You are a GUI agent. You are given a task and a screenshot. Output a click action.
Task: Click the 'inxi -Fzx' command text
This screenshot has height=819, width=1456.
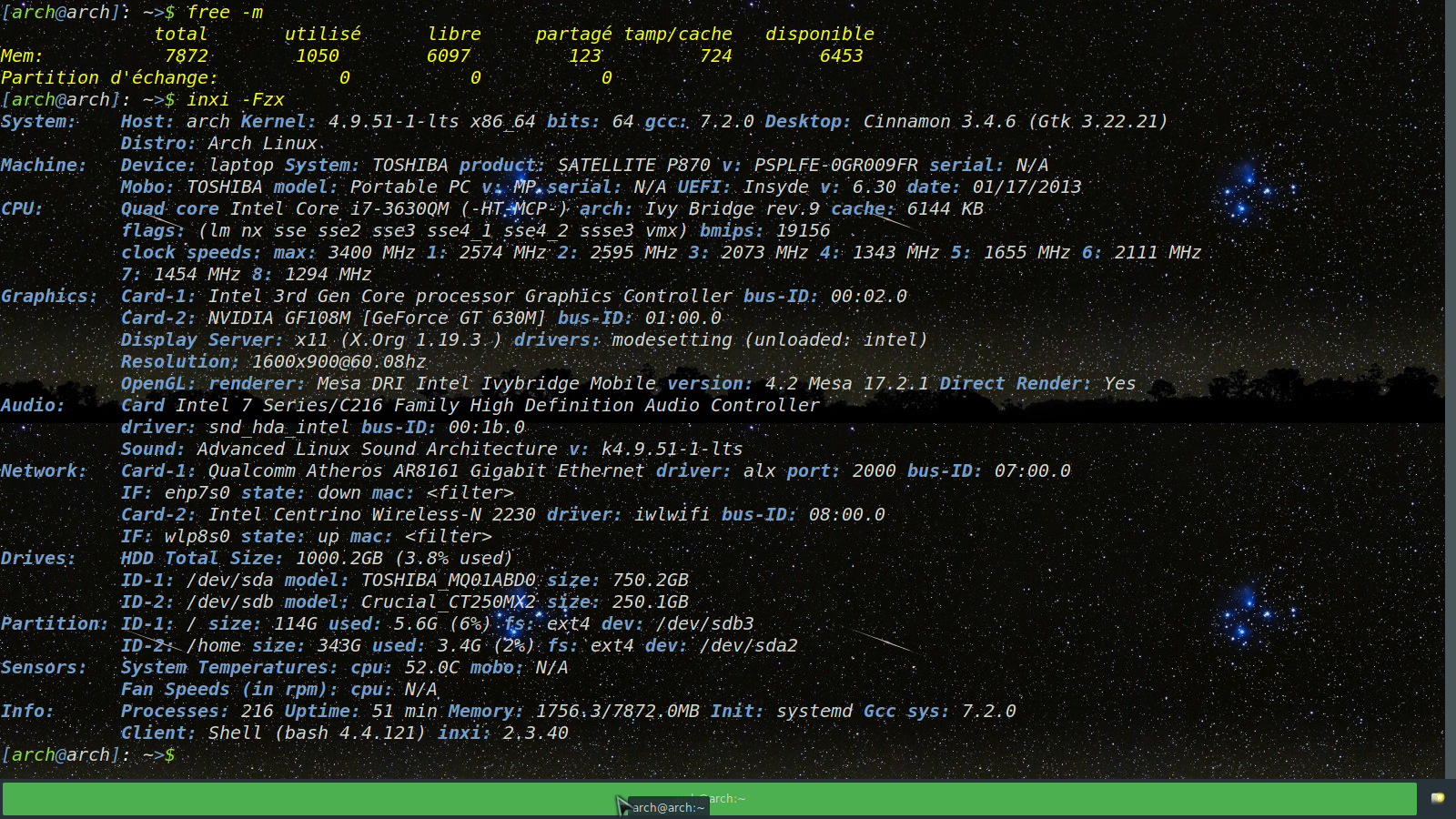(236, 100)
